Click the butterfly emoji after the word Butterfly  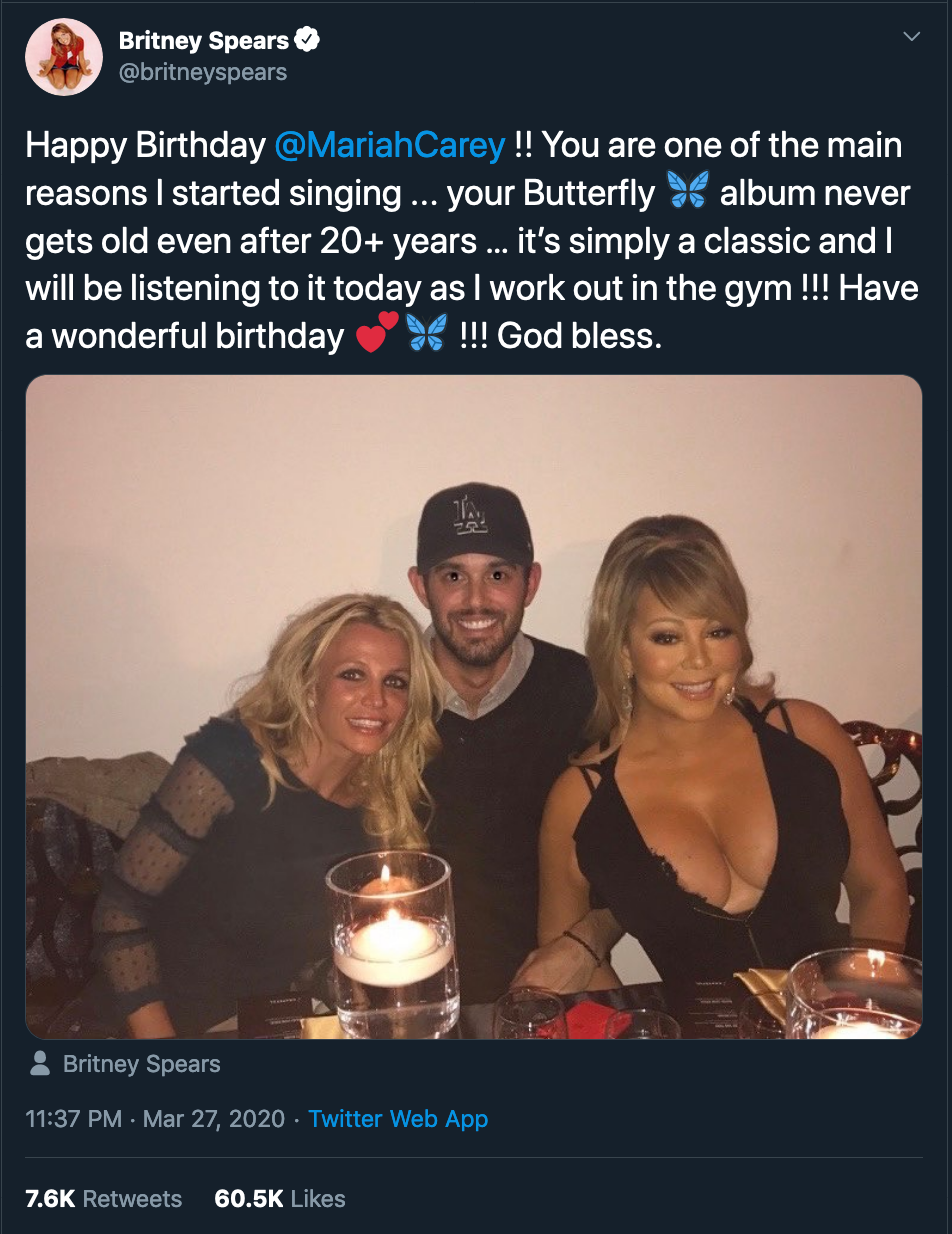[688, 192]
